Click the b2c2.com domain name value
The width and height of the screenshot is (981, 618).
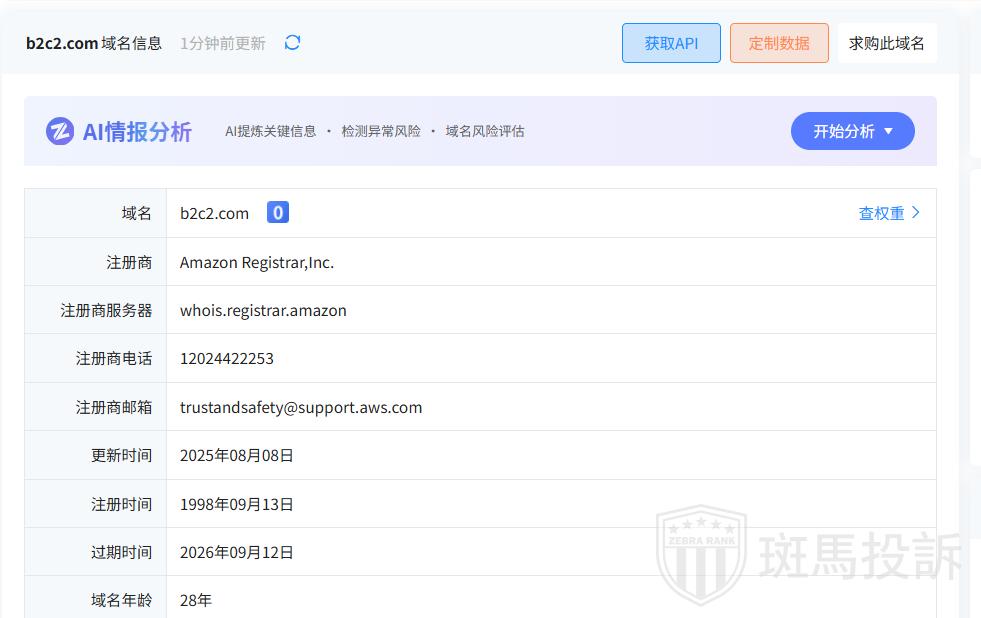pyautogui.click(x=214, y=213)
